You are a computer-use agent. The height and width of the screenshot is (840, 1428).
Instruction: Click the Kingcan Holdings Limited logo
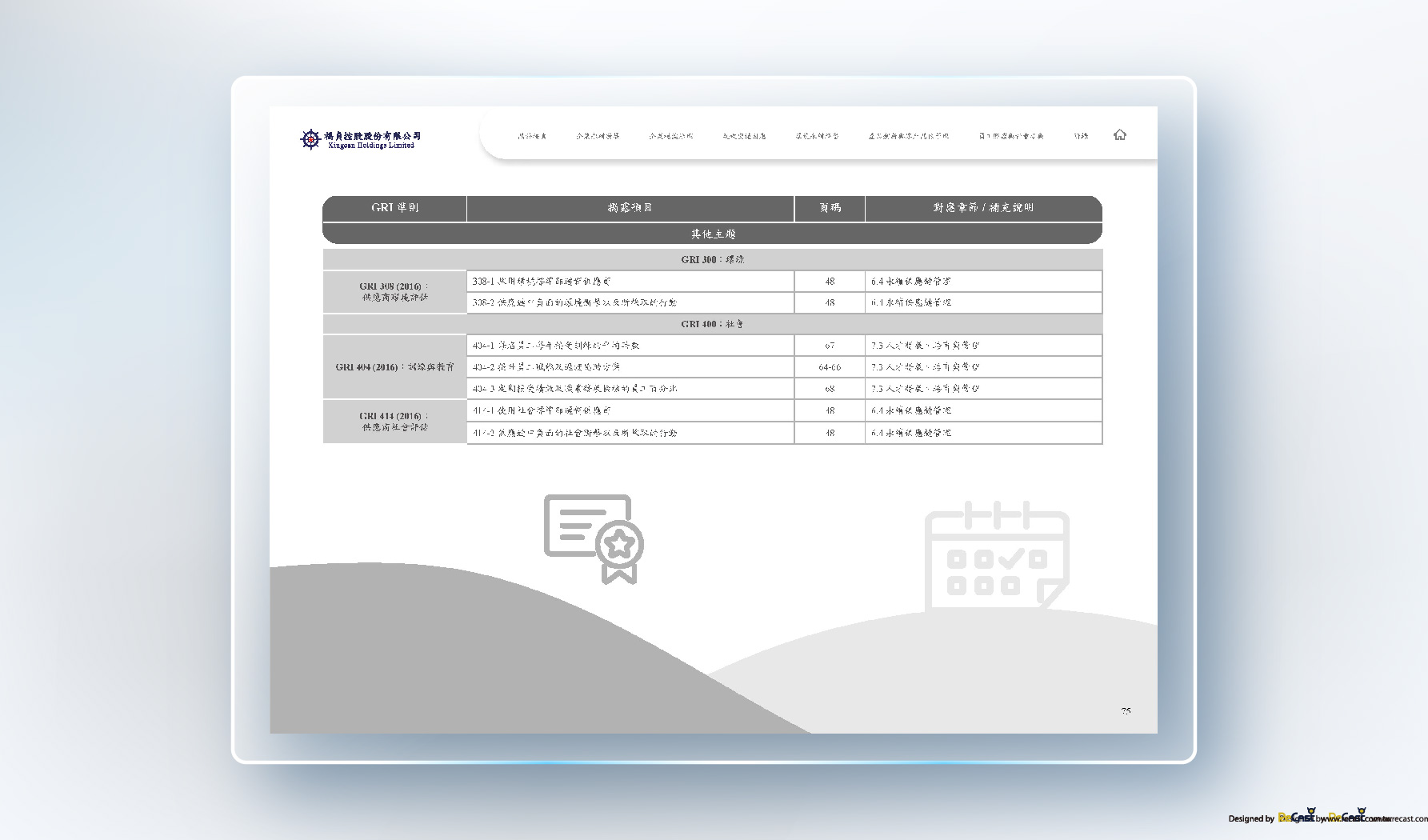(x=360, y=139)
